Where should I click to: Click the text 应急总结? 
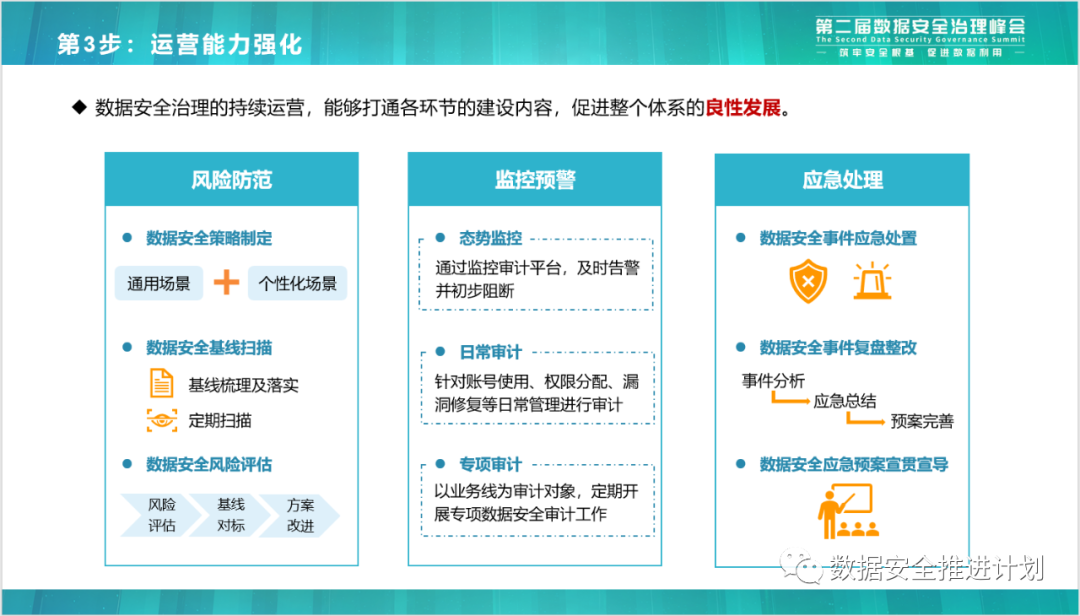tap(844, 401)
